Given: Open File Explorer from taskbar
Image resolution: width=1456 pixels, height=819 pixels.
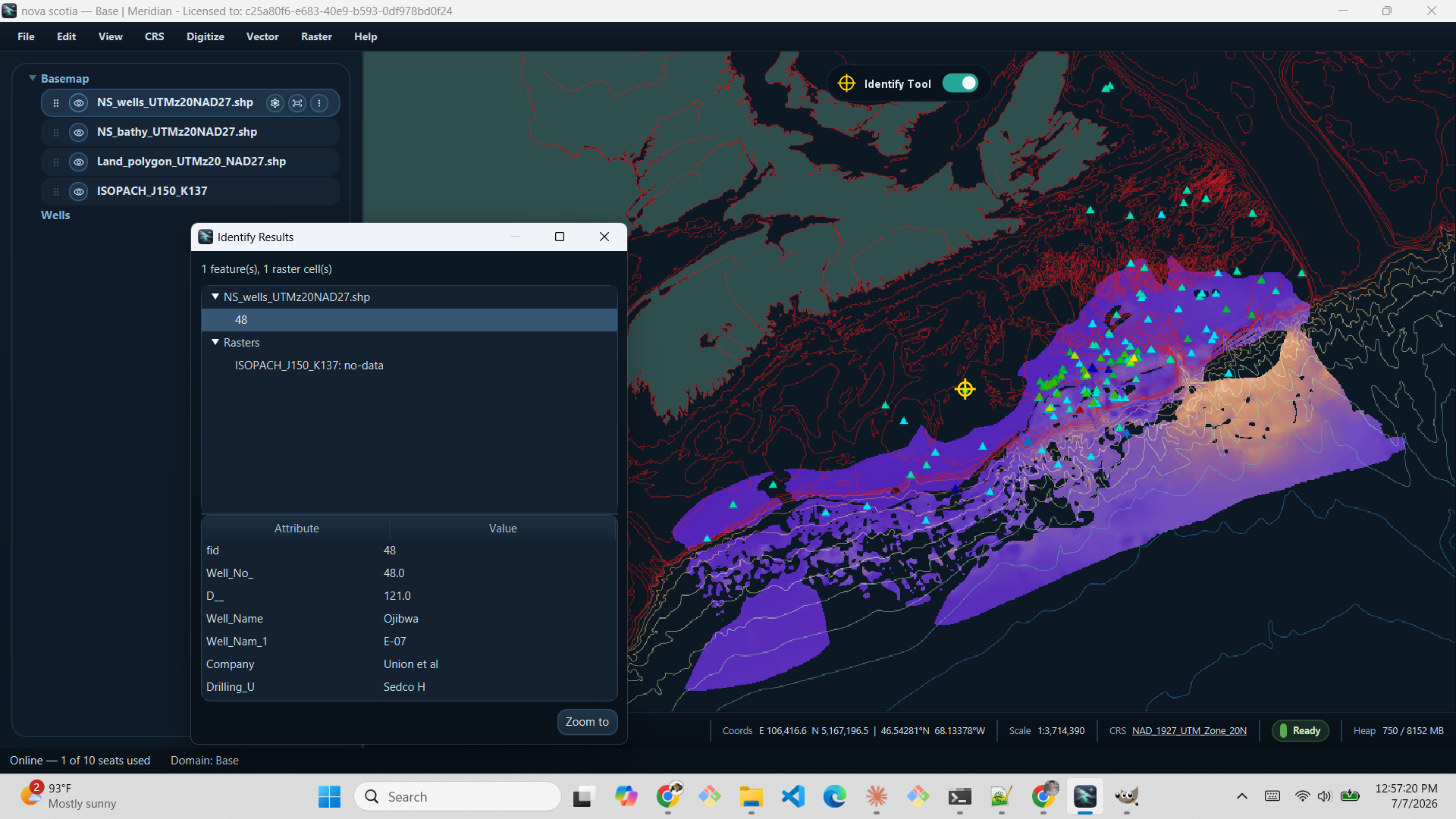Looking at the screenshot, I should tap(752, 796).
